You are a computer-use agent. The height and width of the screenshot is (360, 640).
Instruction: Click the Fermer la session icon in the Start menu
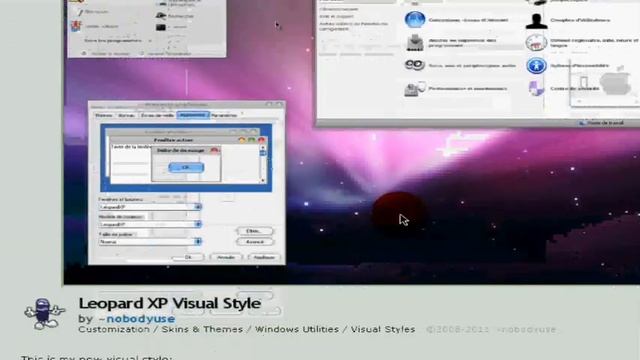(84, 53)
